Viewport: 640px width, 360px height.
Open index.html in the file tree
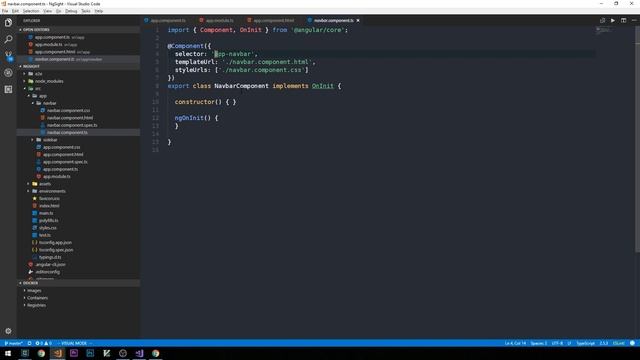coord(78,206)
